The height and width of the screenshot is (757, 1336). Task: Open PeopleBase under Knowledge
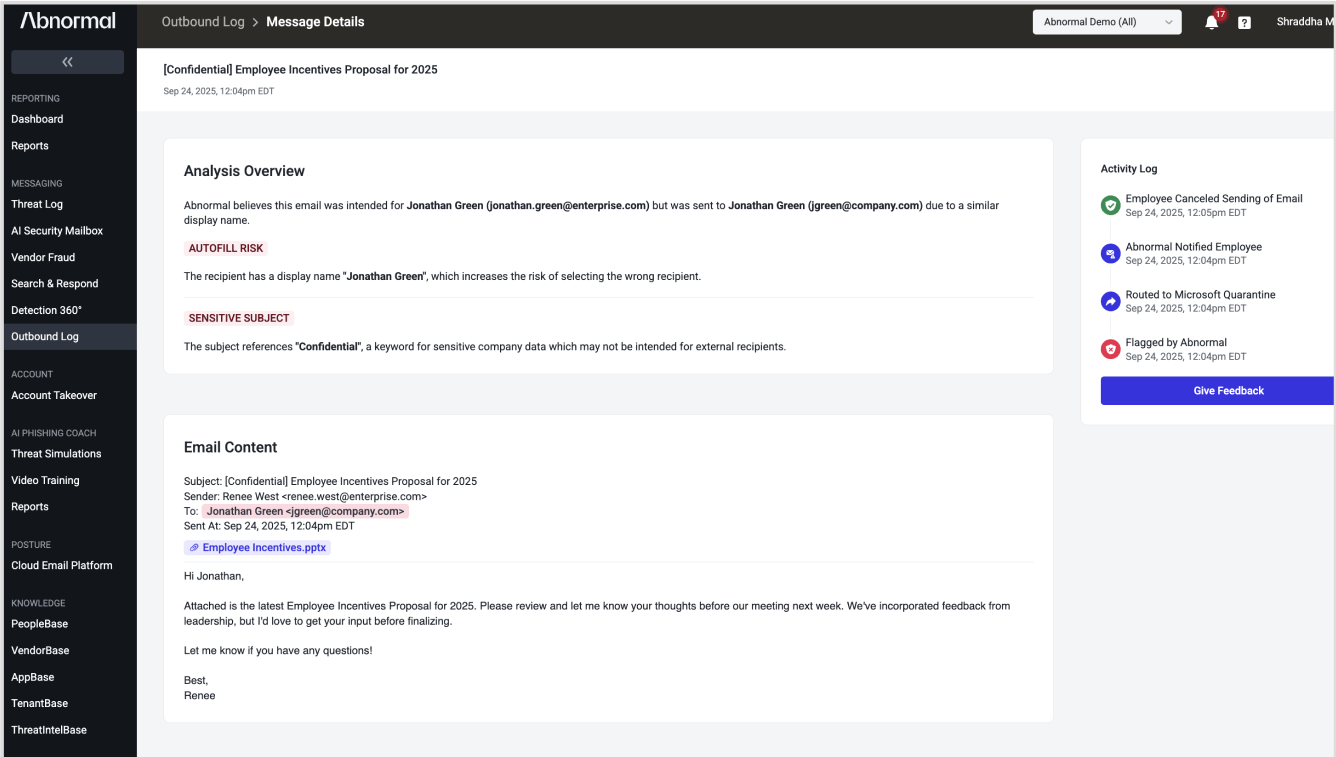pyautogui.click(x=40, y=624)
